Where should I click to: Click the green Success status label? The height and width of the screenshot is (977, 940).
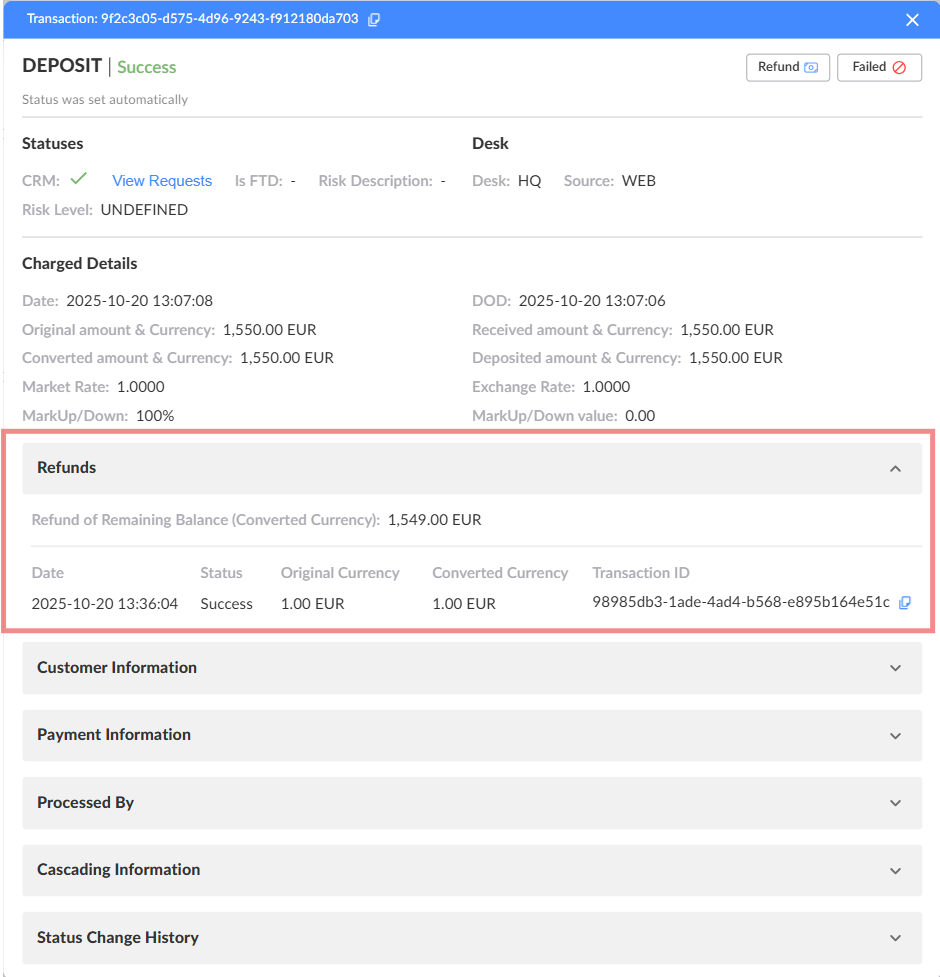point(146,67)
